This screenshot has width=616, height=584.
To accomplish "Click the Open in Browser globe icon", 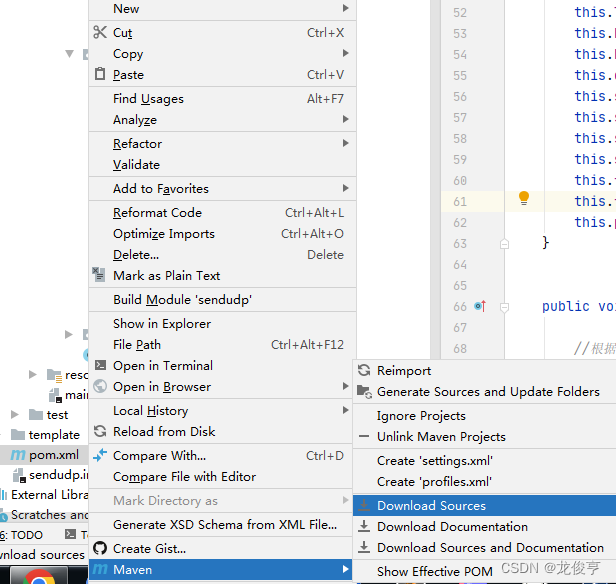I will (x=100, y=386).
